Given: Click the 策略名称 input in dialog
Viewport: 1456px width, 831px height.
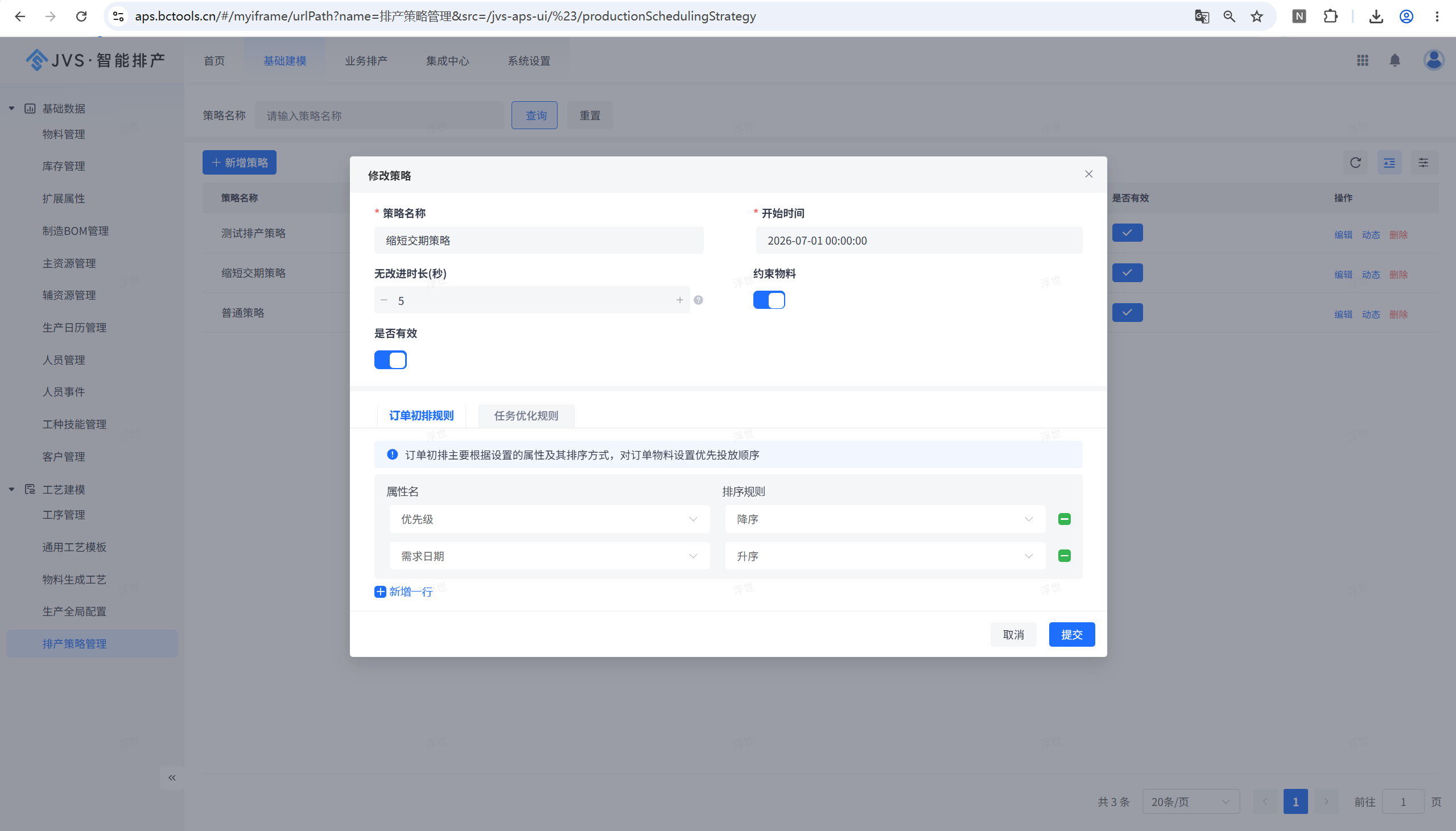Looking at the screenshot, I should point(539,240).
